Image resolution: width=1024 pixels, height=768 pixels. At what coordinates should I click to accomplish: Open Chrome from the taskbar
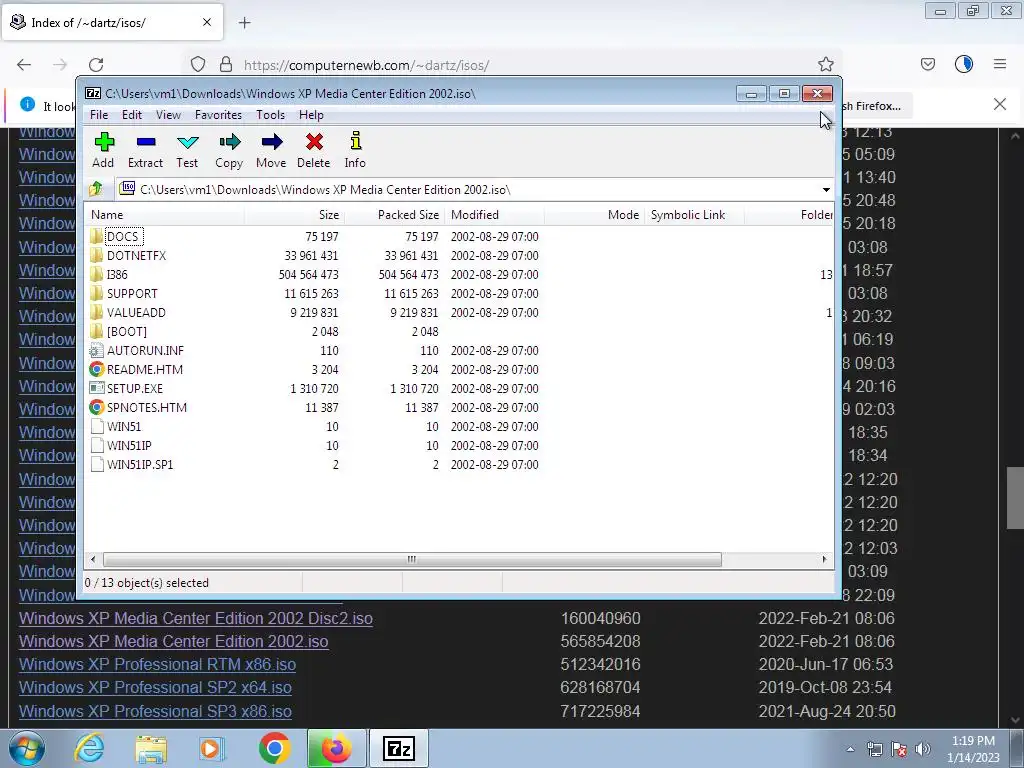point(274,749)
